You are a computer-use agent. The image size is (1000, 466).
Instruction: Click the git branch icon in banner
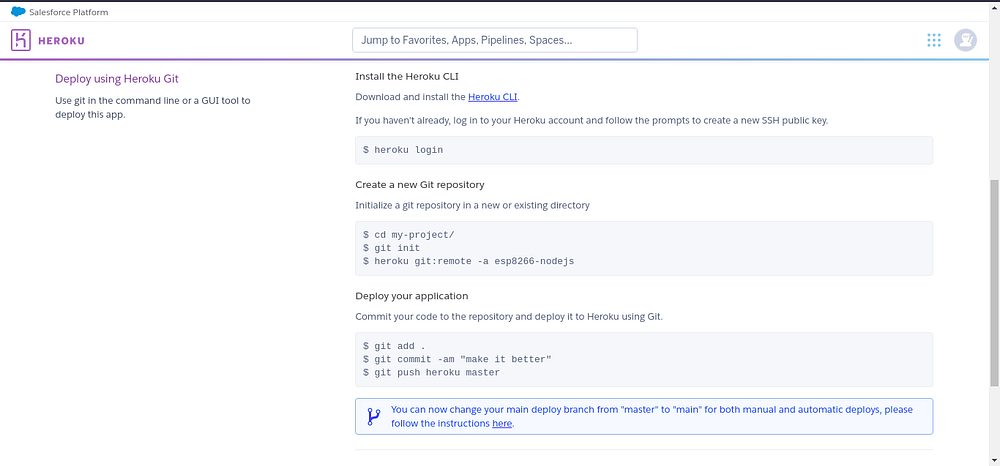pos(374,416)
